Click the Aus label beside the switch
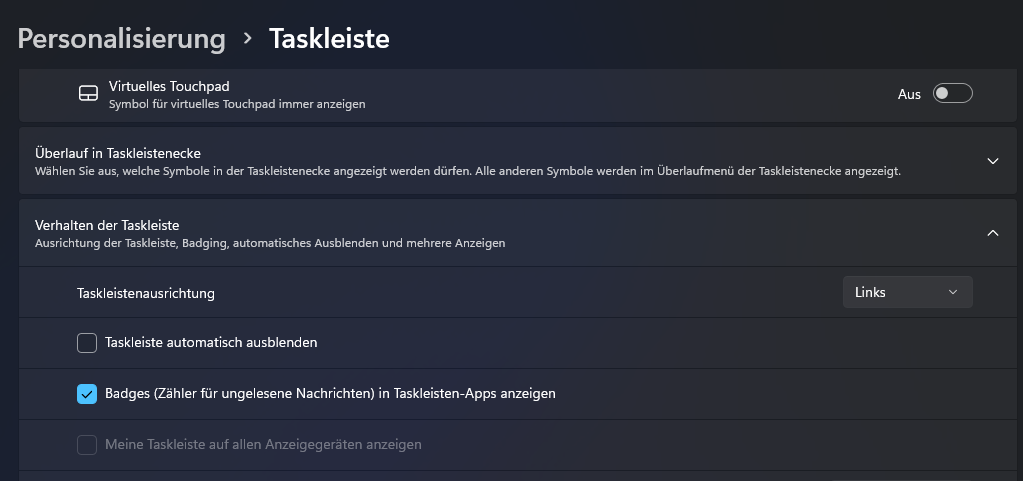The image size is (1023, 481). (909, 94)
